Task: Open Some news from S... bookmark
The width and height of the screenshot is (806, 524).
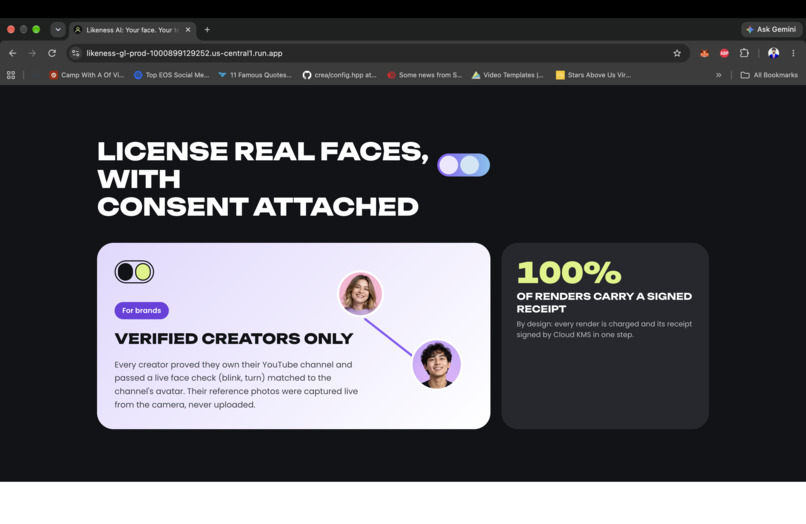Action: coord(425,75)
